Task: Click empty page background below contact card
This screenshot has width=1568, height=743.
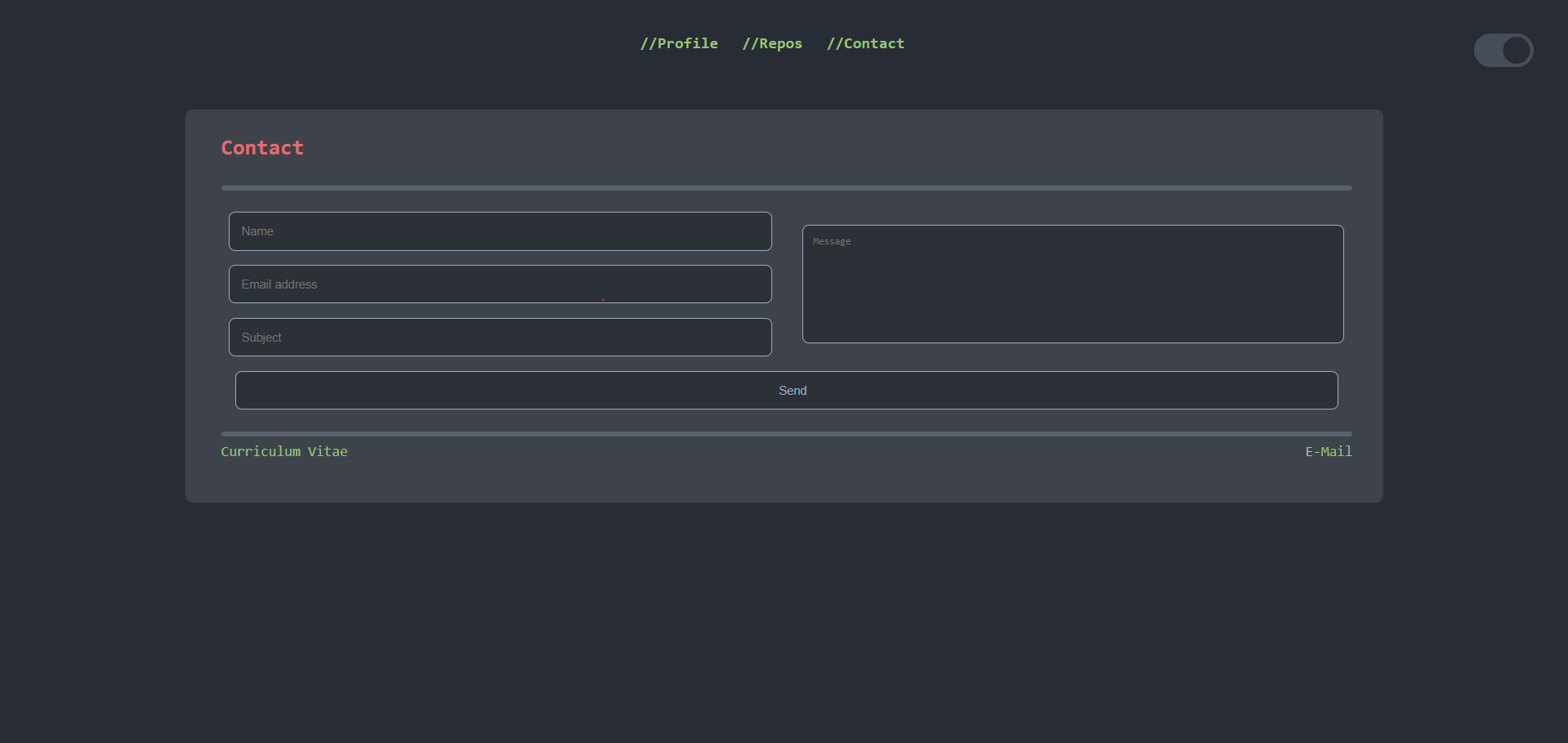Action: (x=784, y=621)
